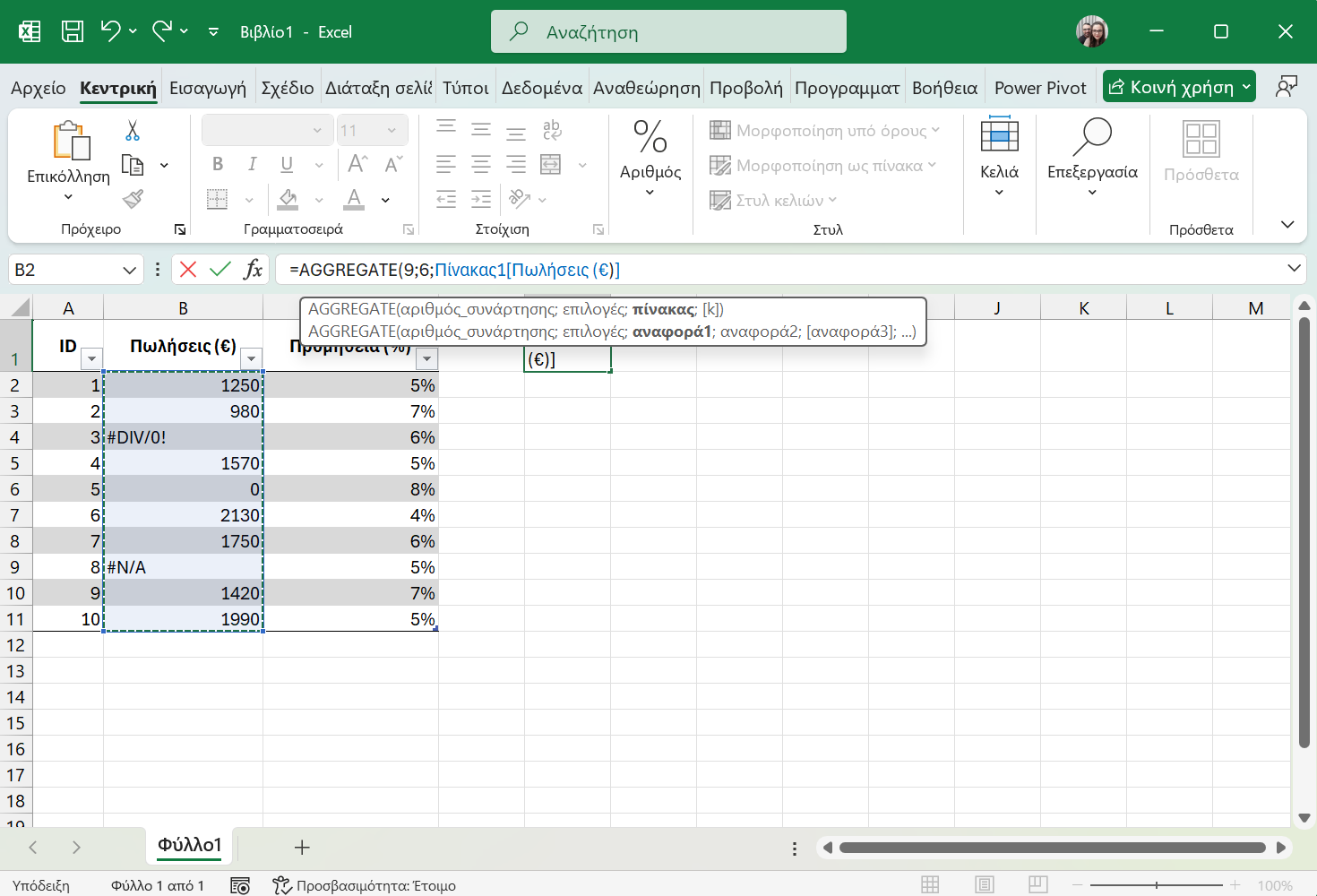
Task: Click the Paste clipboard icon
Action: click(x=70, y=142)
